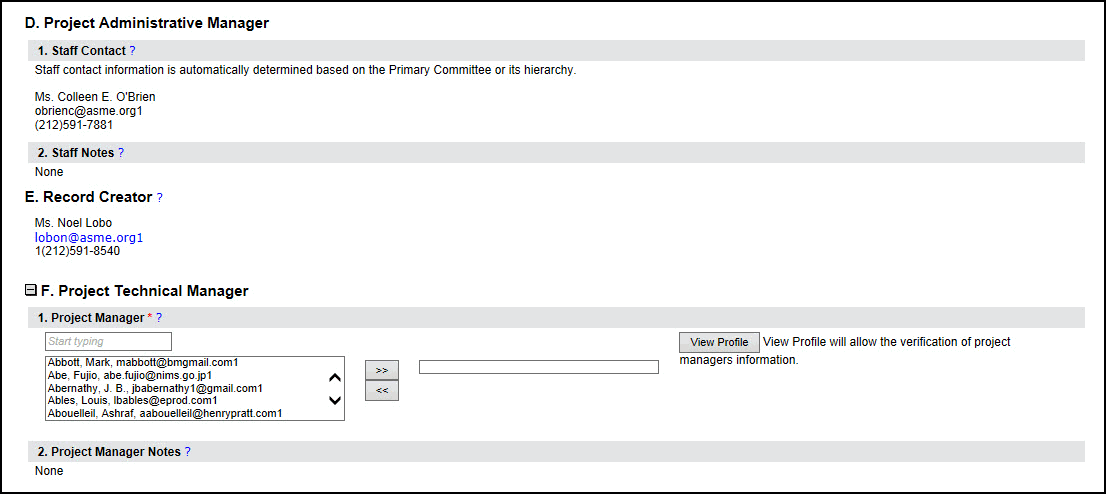The image size is (1106, 494).
Task: Click help icon next to Staff Contact
Action: [x=132, y=51]
